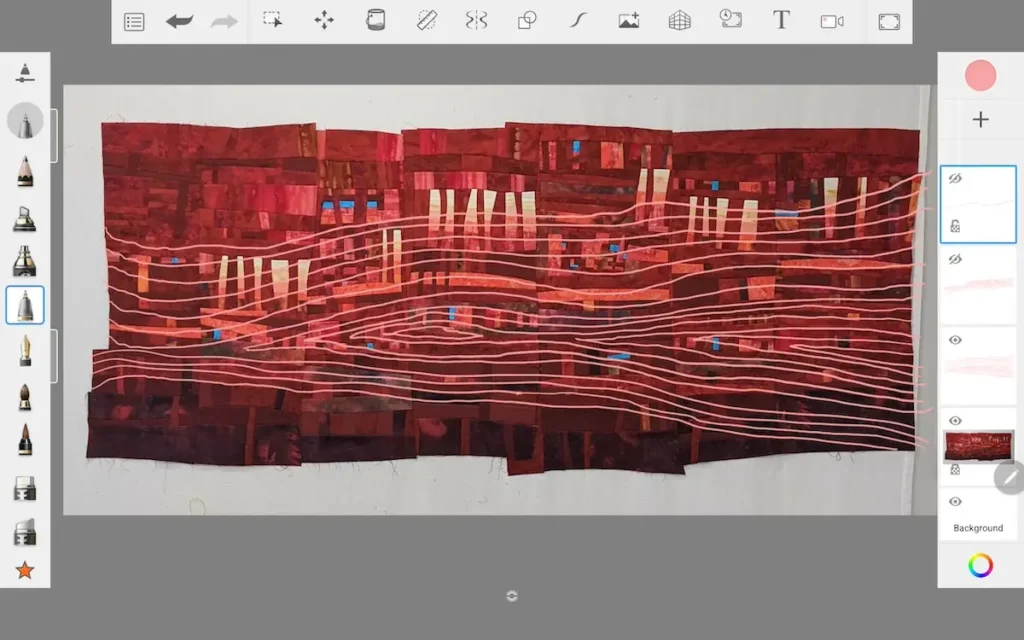Select the Transform tool in the toolbar
1024x640 pixels.
click(x=325, y=20)
